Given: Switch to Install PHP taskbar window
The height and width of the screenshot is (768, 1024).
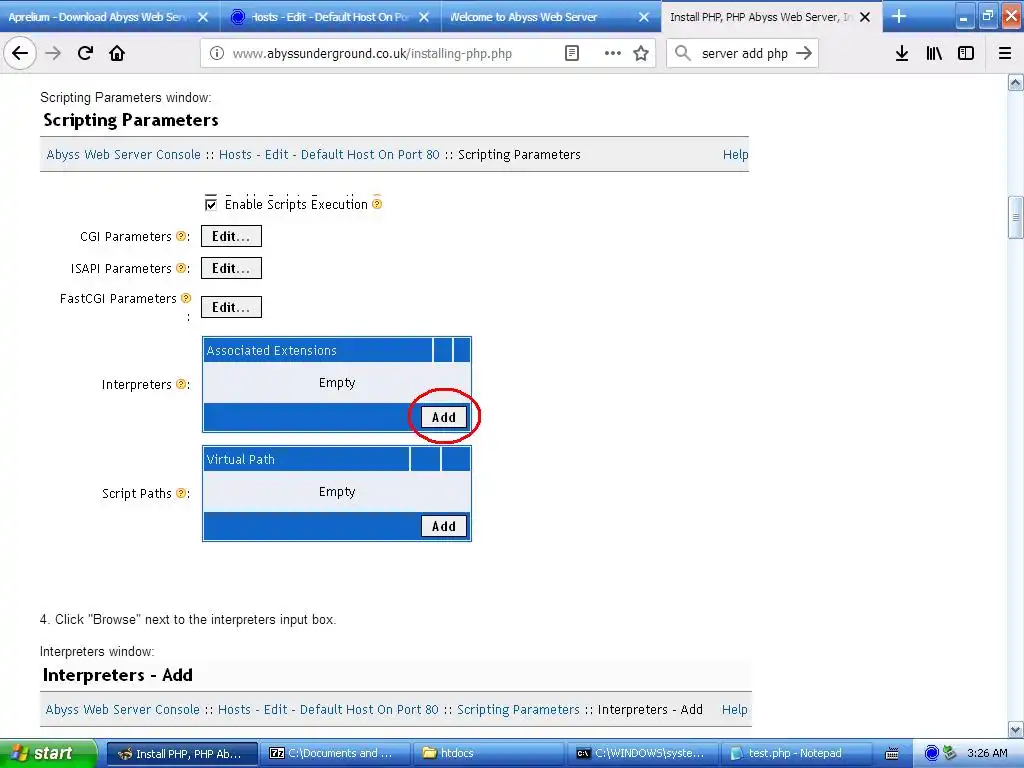Looking at the screenshot, I should [182, 754].
